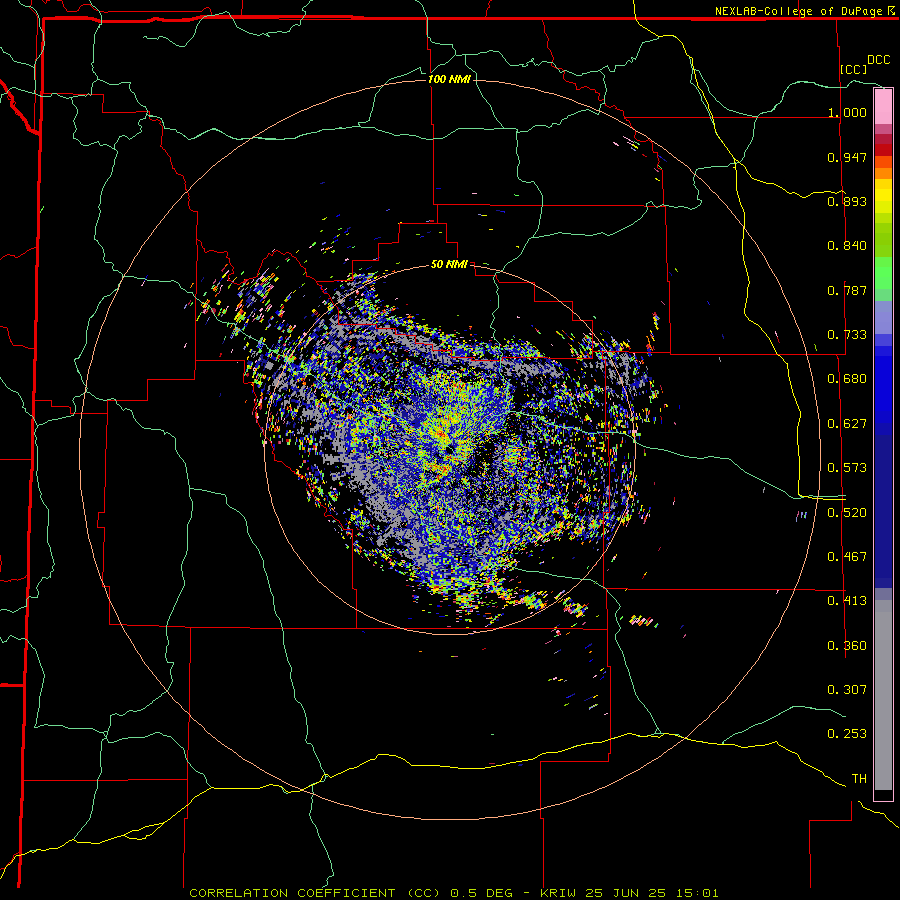The height and width of the screenshot is (900, 900).
Task: Click the 0.893 legend value
Action: click(847, 201)
